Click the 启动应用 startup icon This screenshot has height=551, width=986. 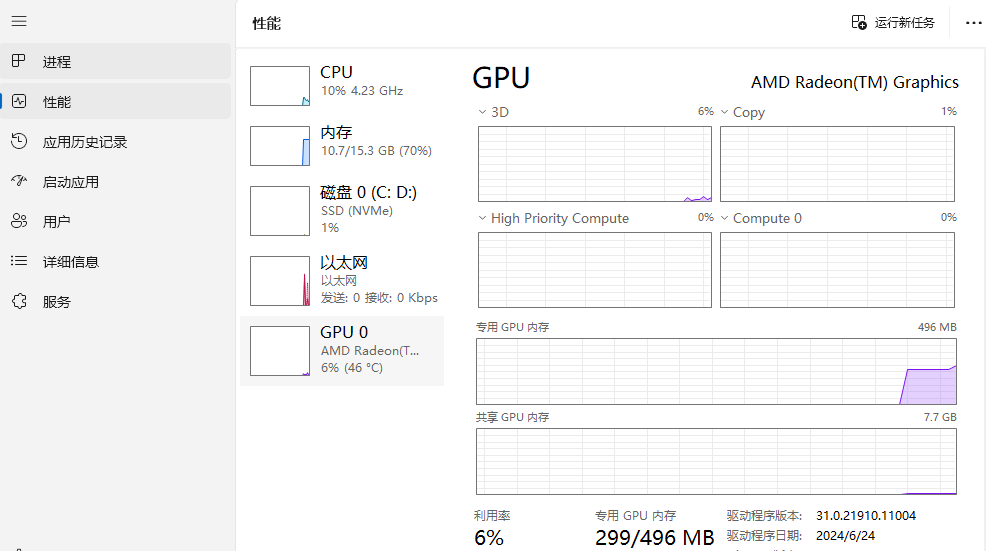tap(19, 181)
